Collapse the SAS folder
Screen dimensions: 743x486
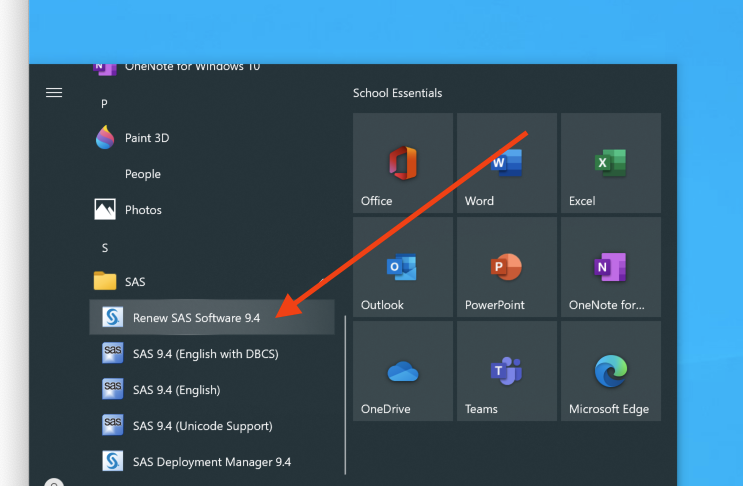135,282
